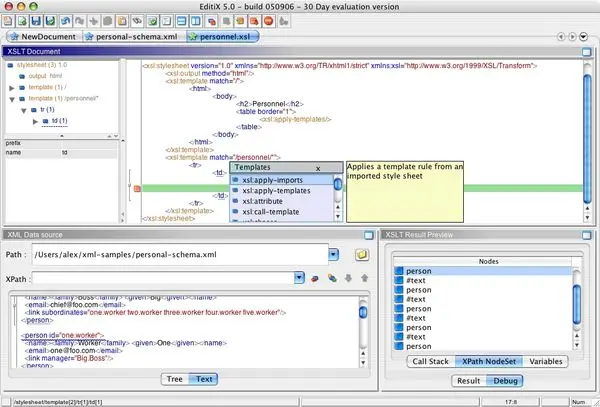
Task: Click the vertical split view icon
Action: [x=196, y=21]
